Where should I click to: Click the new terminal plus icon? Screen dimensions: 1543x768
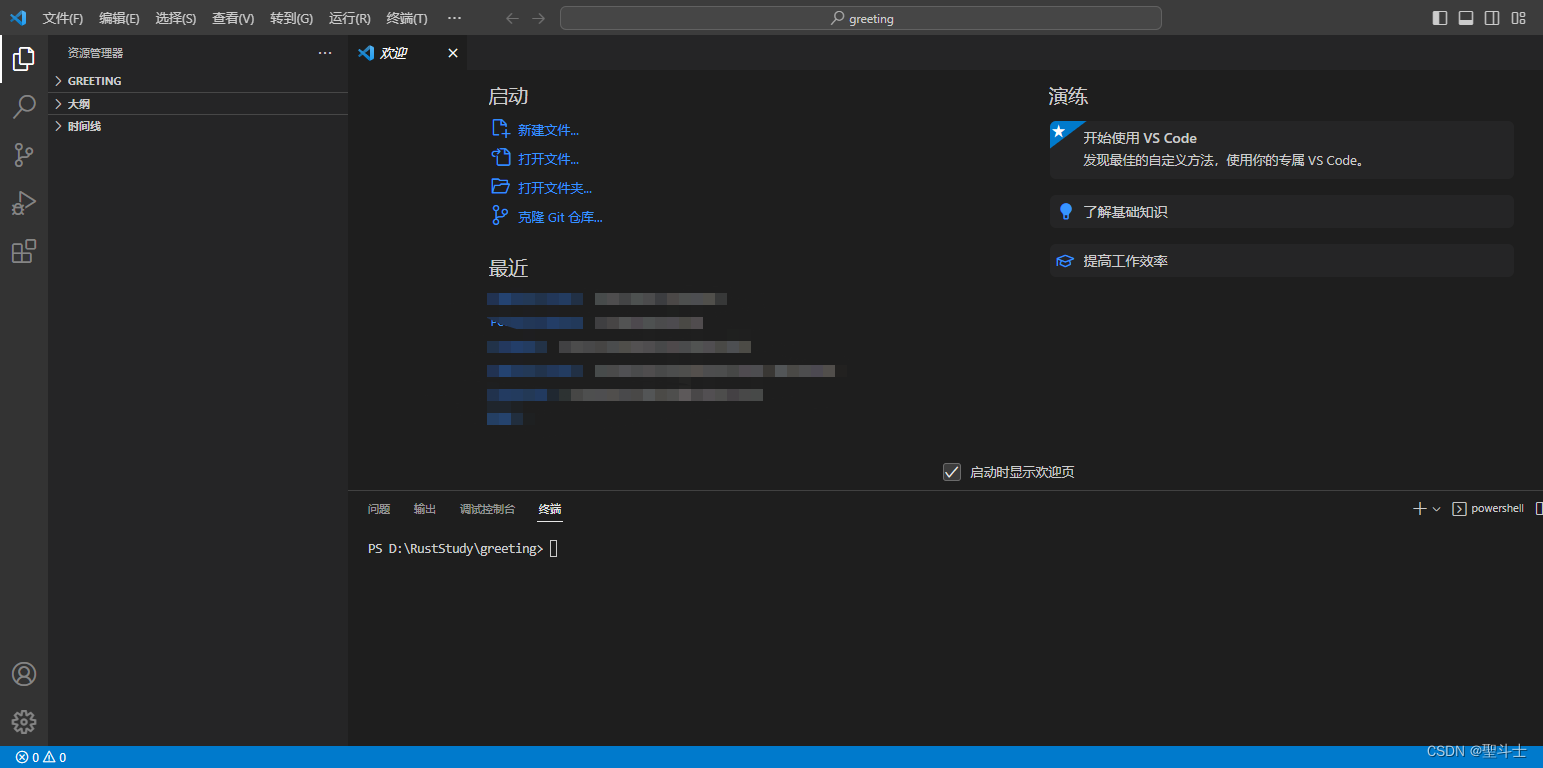tap(1419, 509)
